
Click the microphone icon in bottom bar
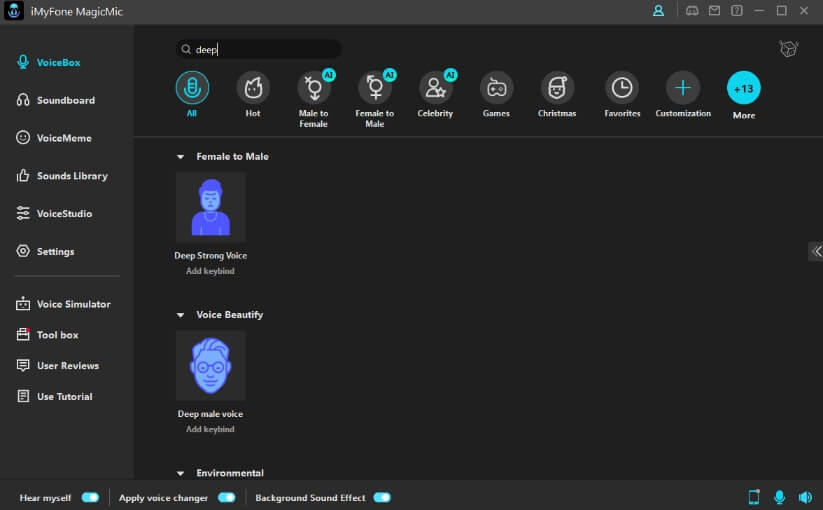tap(779, 497)
